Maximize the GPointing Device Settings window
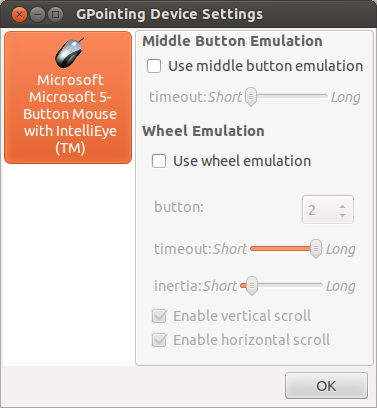The image size is (377, 408). point(55,14)
